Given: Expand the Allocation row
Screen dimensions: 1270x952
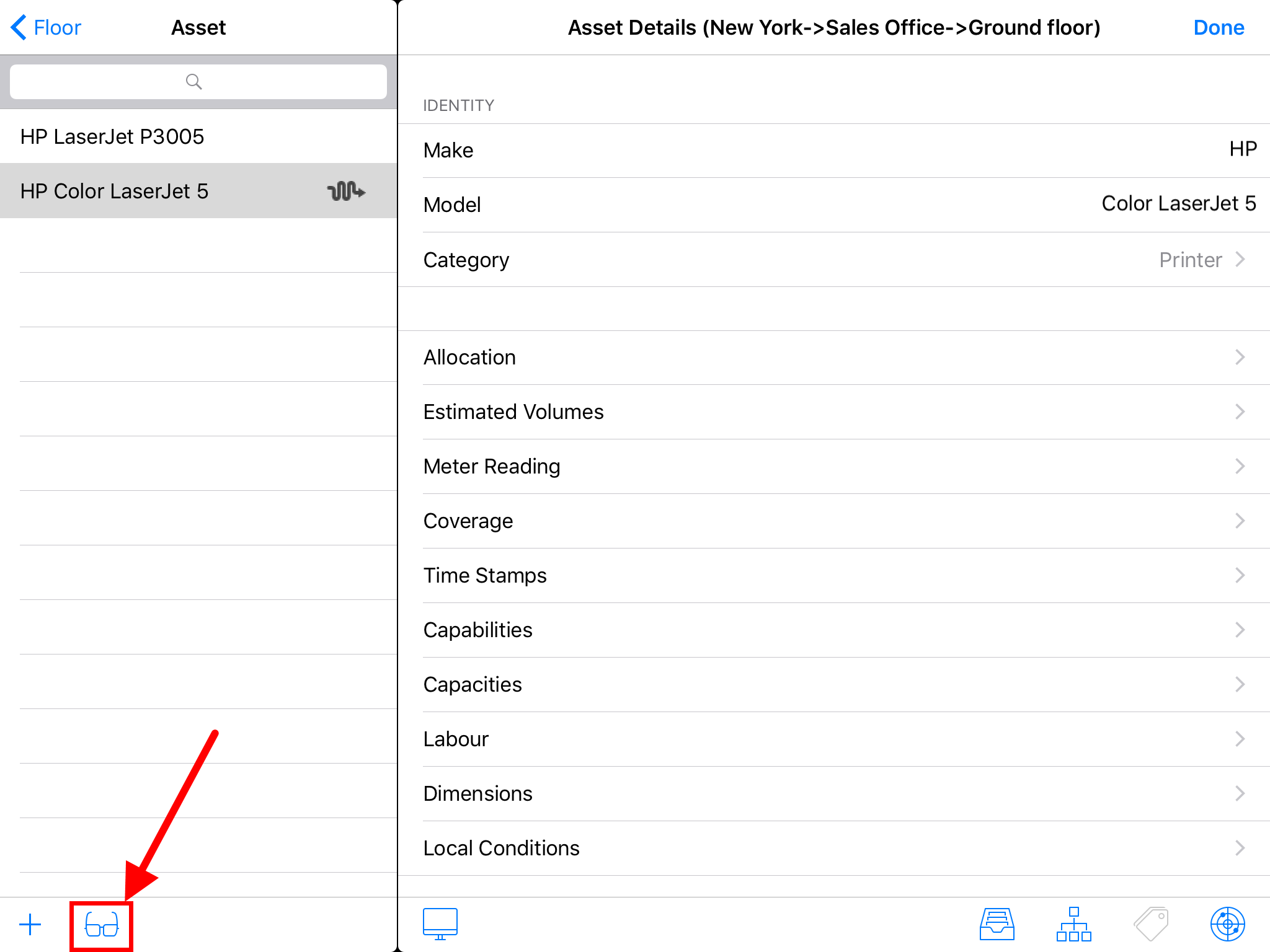Looking at the screenshot, I should pyautogui.click(x=834, y=358).
